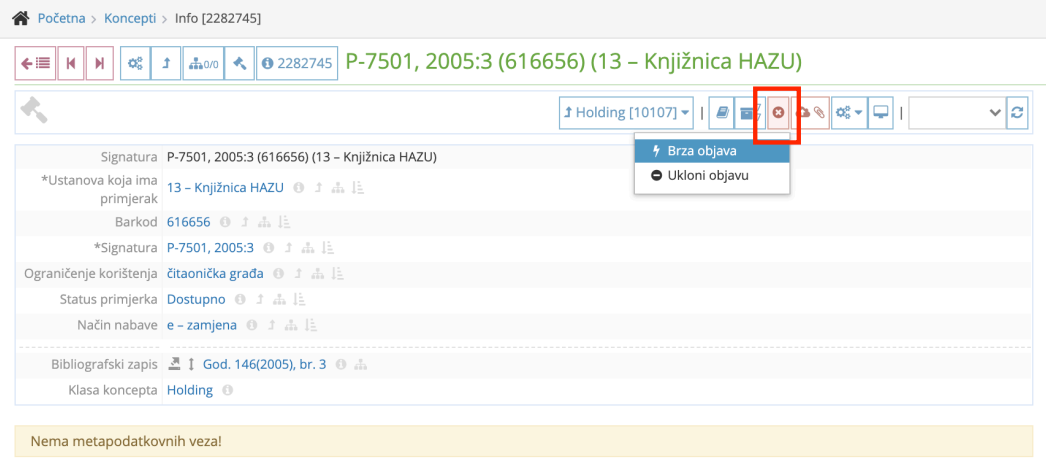Viewport: 1046px width, 465px height.
Task: Open God. 146(2005), br. 3 bibliographic record
Action: [x=264, y=364]
